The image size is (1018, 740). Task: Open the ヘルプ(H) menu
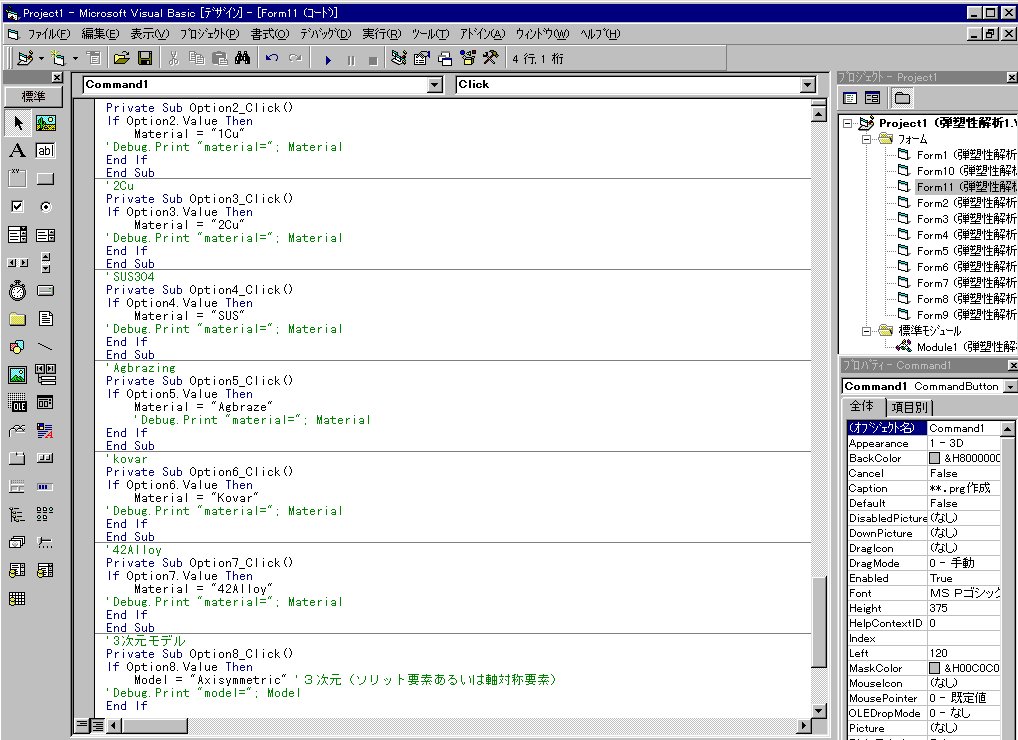click(599, 34)
